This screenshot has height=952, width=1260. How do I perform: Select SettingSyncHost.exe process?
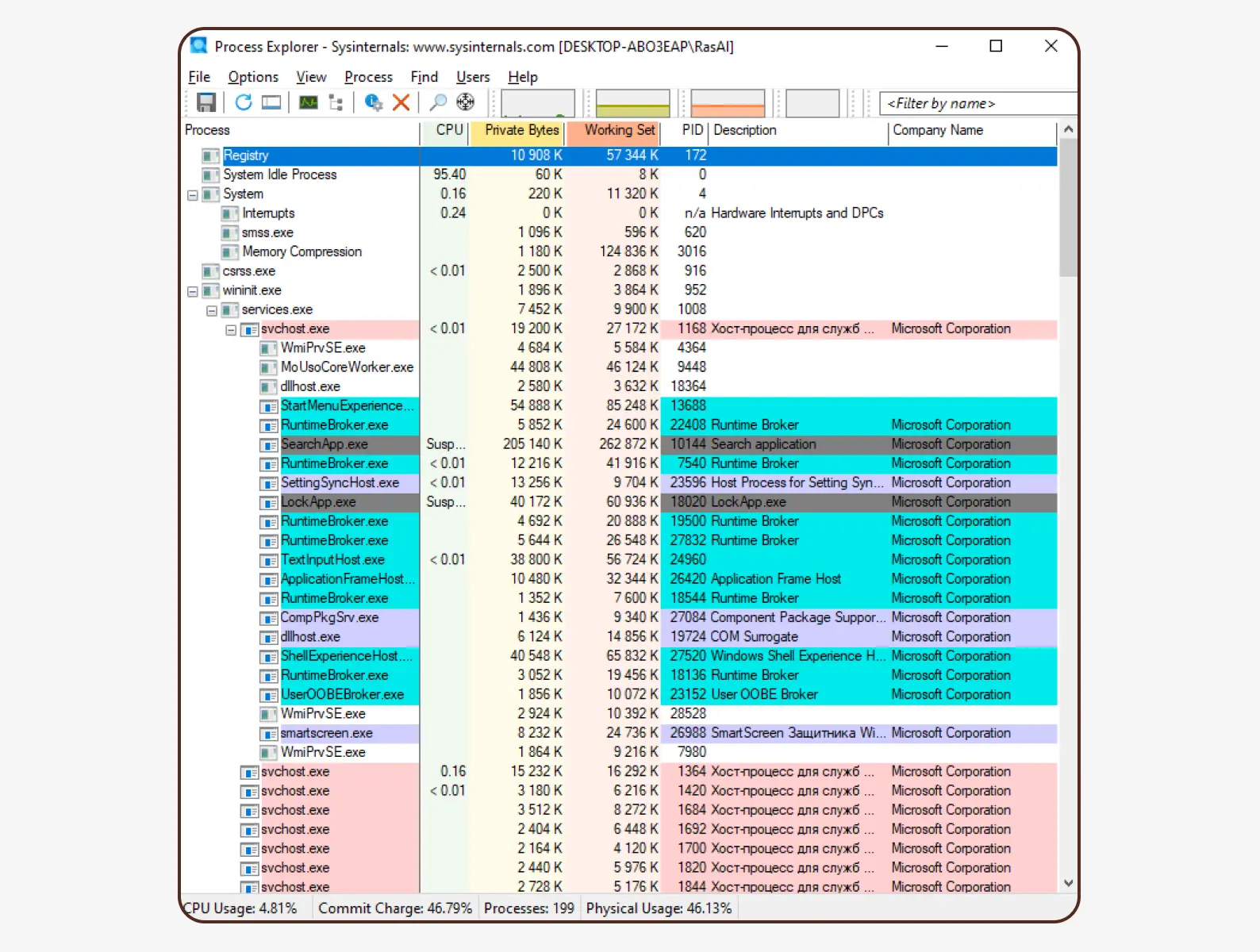point(620,483)
